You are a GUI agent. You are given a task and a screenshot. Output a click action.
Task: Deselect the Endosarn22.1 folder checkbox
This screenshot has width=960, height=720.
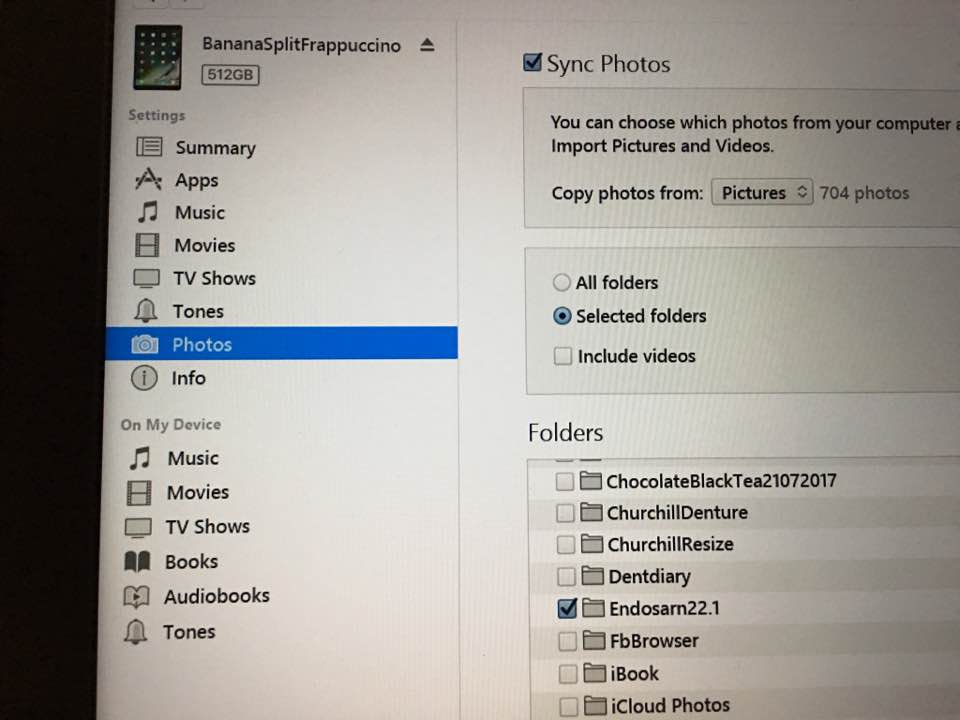click(567, 608)
